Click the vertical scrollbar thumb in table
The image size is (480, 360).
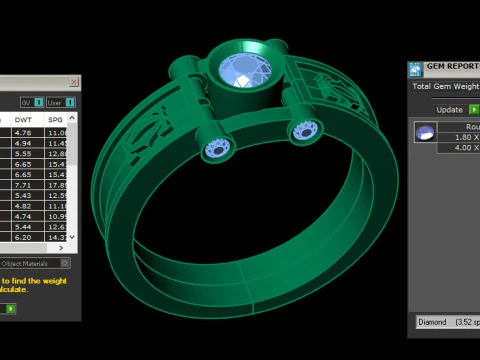[x=72, y=144]
